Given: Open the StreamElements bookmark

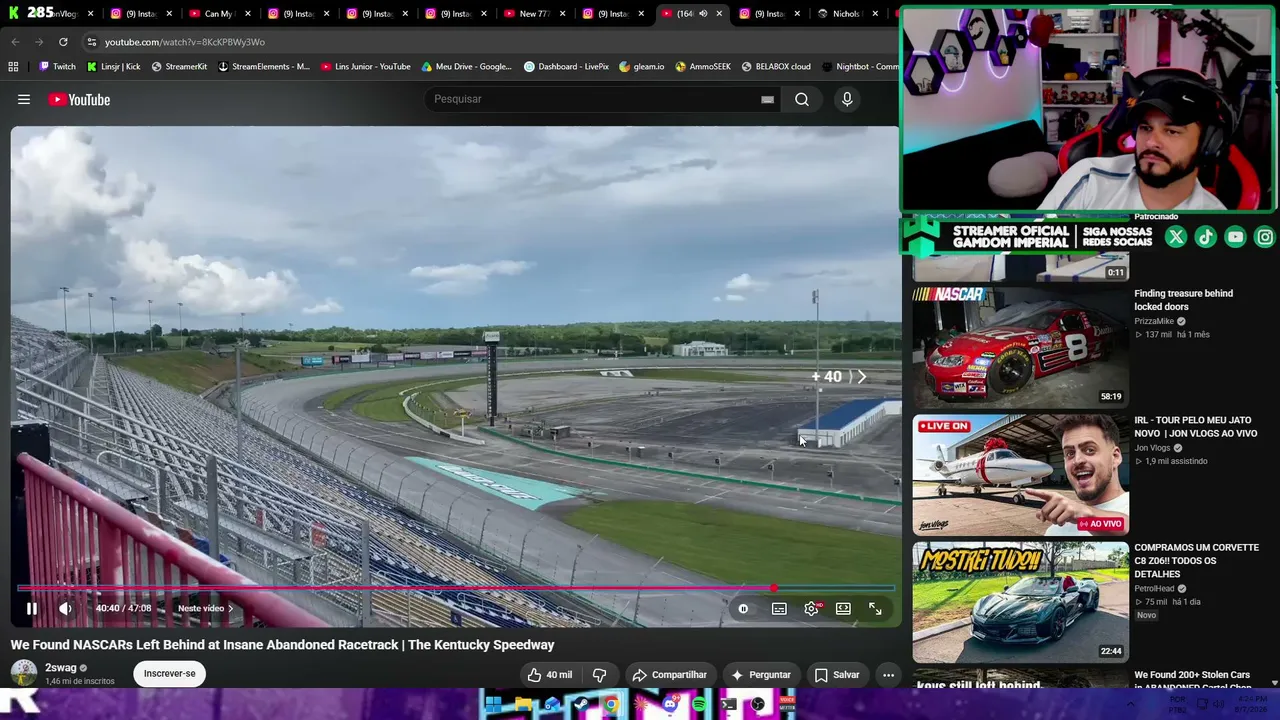Looking at the screenshot, I should coord(263,67).
